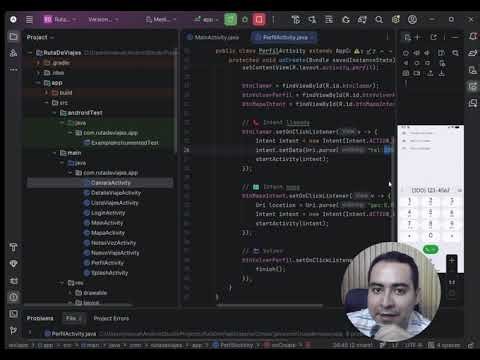Click horizontal scrollbar under code editor
Image resolution: width=480 pixels, height=360 pixels.
pyautogui.click(x=269, y=305)
